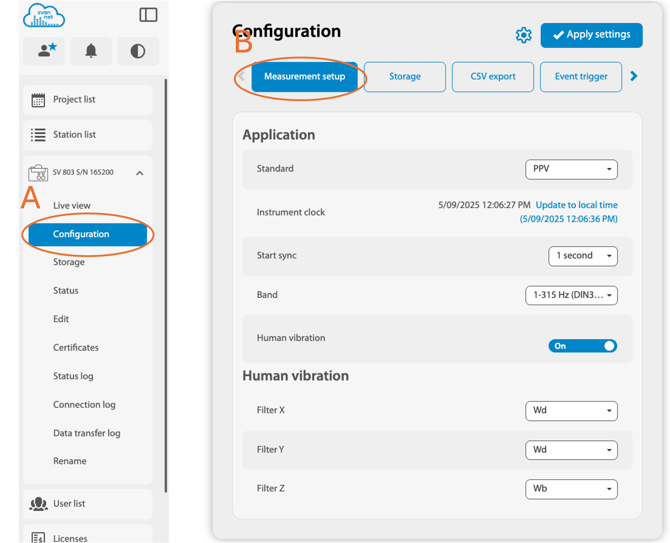This screenshot has height=543, width=670.
Task: Open the Filter Z dropdown
Action: click(571, 489)
